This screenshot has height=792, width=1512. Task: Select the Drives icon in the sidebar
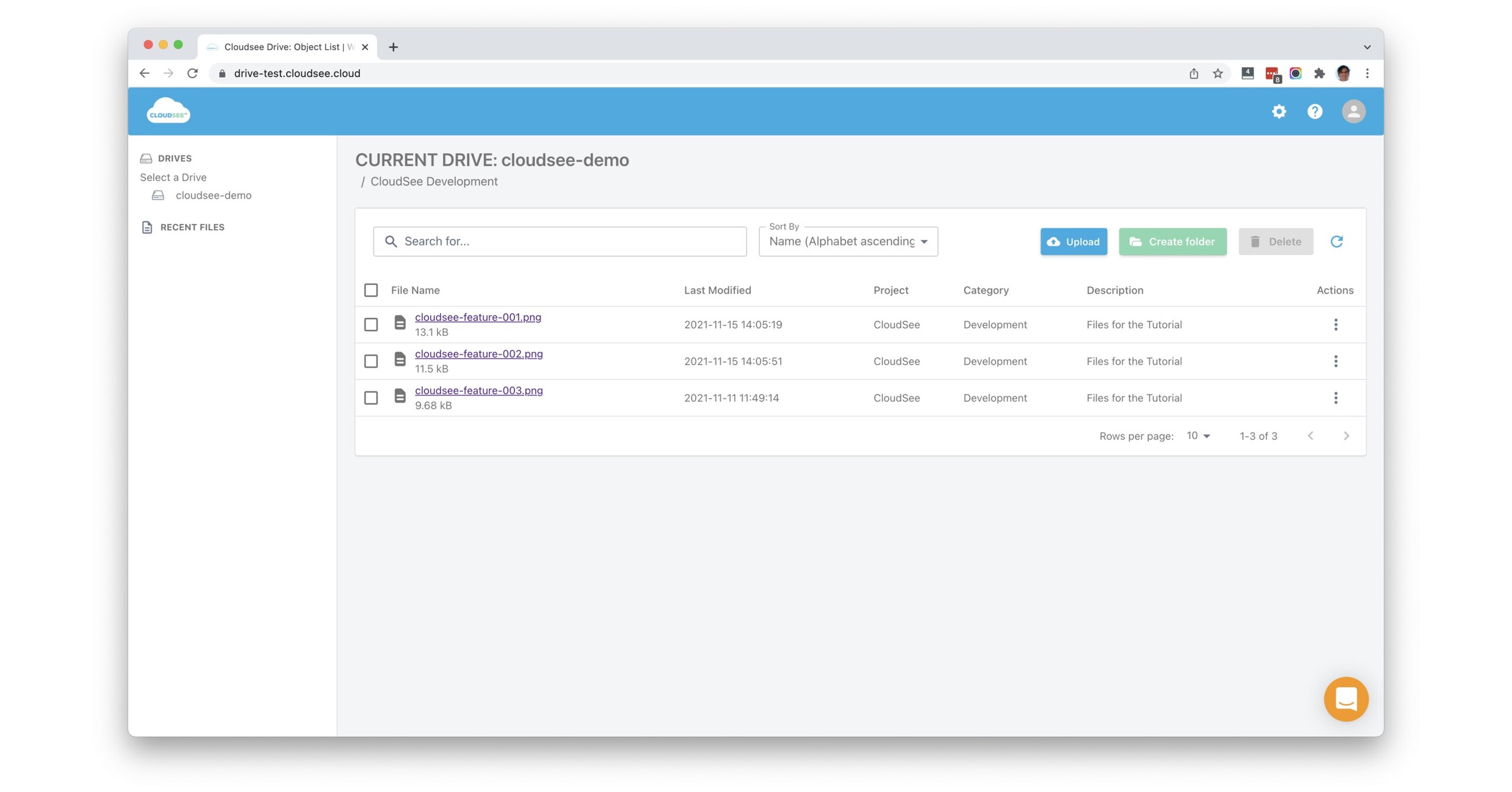(146, 158)
